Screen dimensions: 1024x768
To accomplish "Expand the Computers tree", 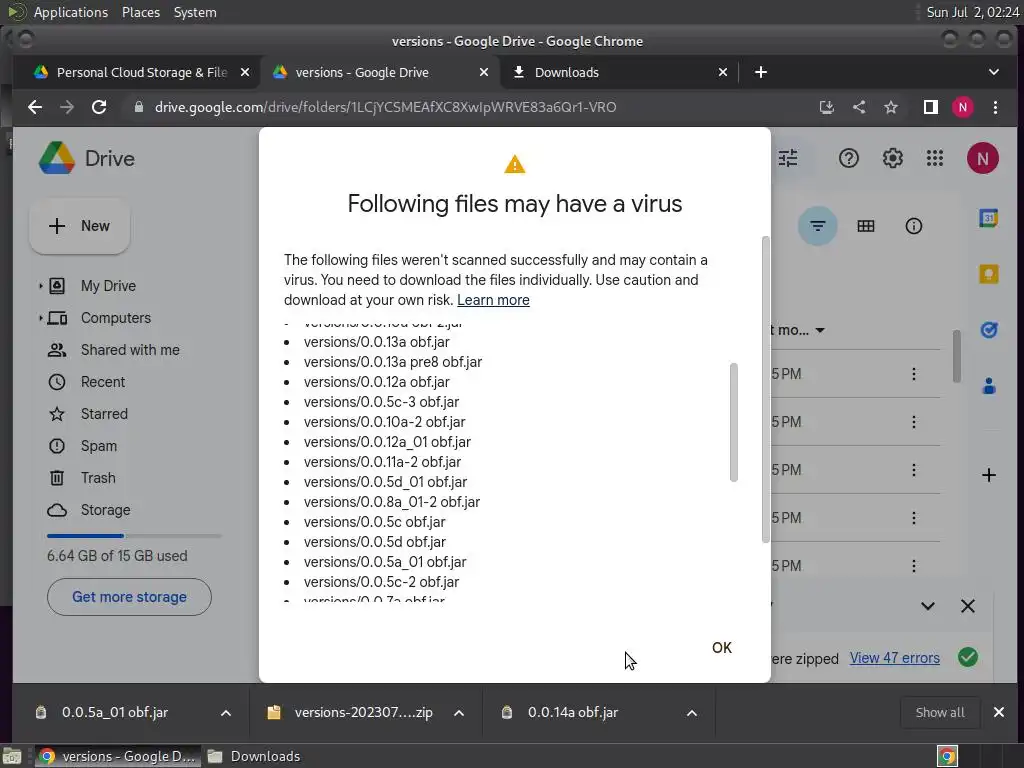I will coord(40,318).
